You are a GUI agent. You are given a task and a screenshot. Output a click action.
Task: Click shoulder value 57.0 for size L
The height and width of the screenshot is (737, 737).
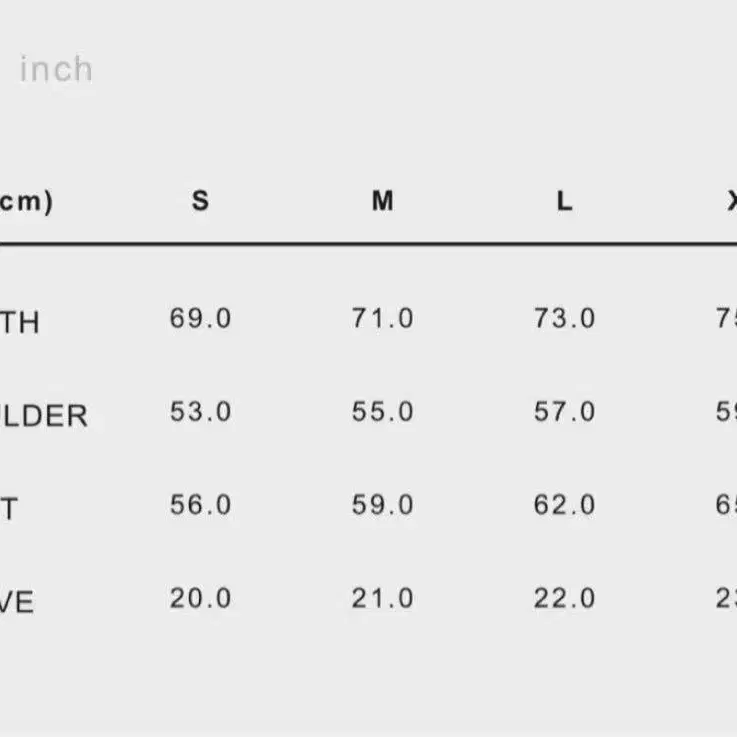565,412
